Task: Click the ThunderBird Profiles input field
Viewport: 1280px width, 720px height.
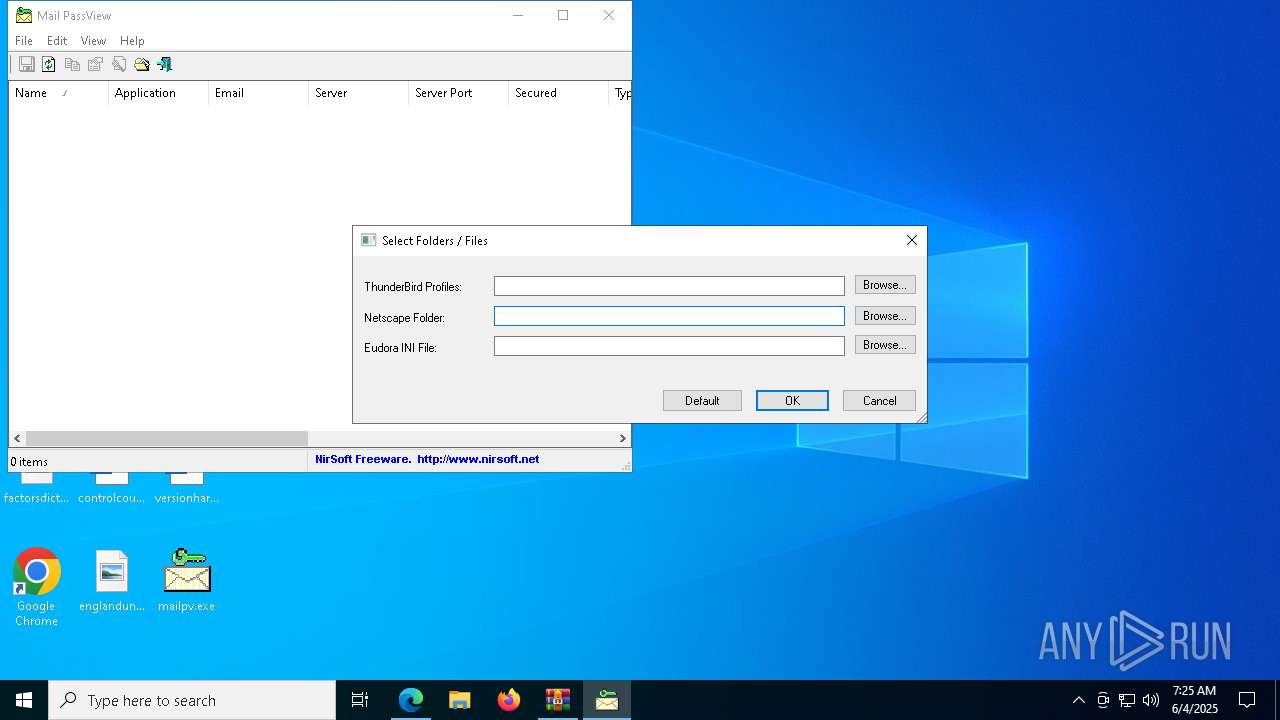Action: point(669,286)
